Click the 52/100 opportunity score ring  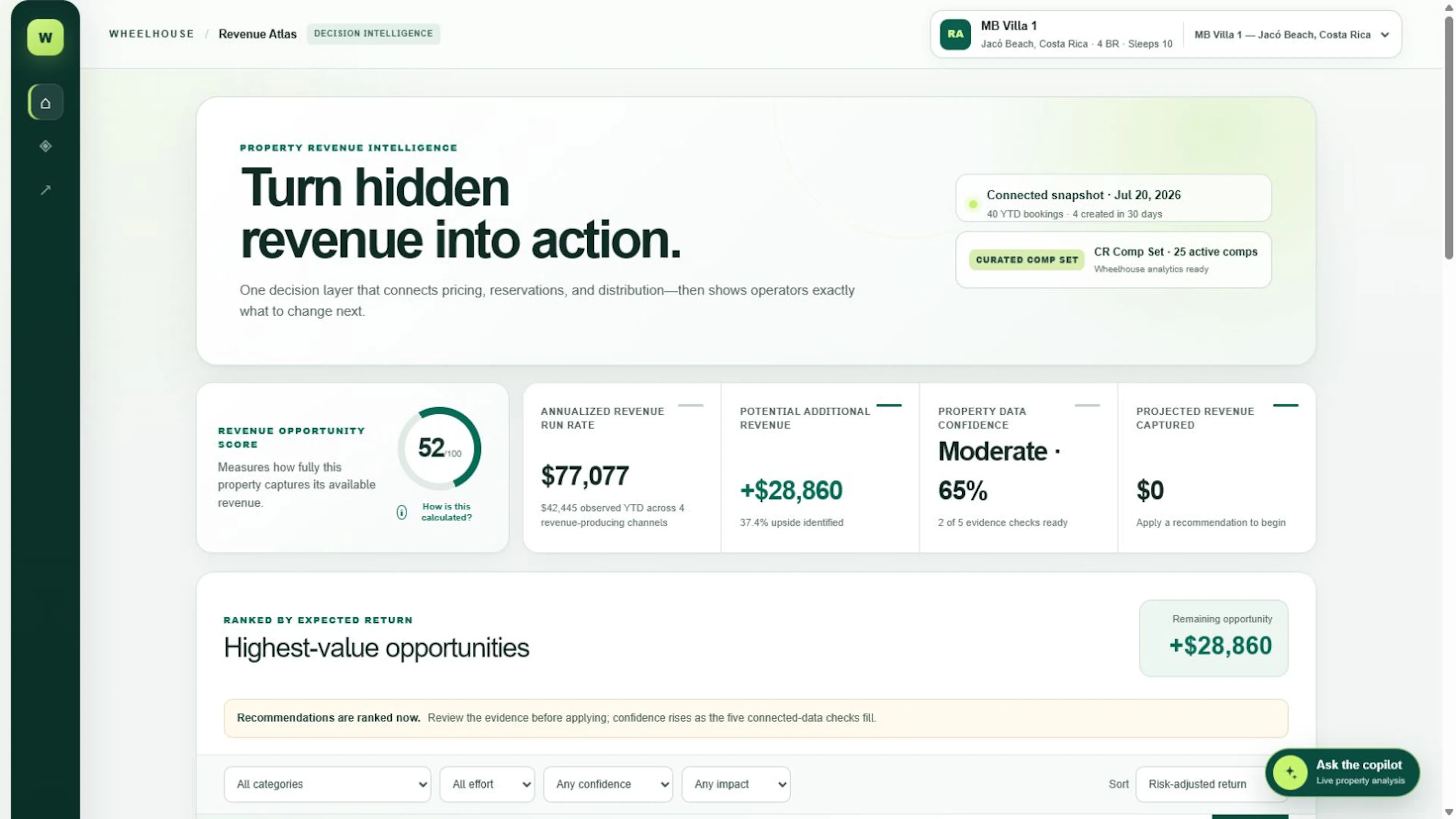(439, 448)
